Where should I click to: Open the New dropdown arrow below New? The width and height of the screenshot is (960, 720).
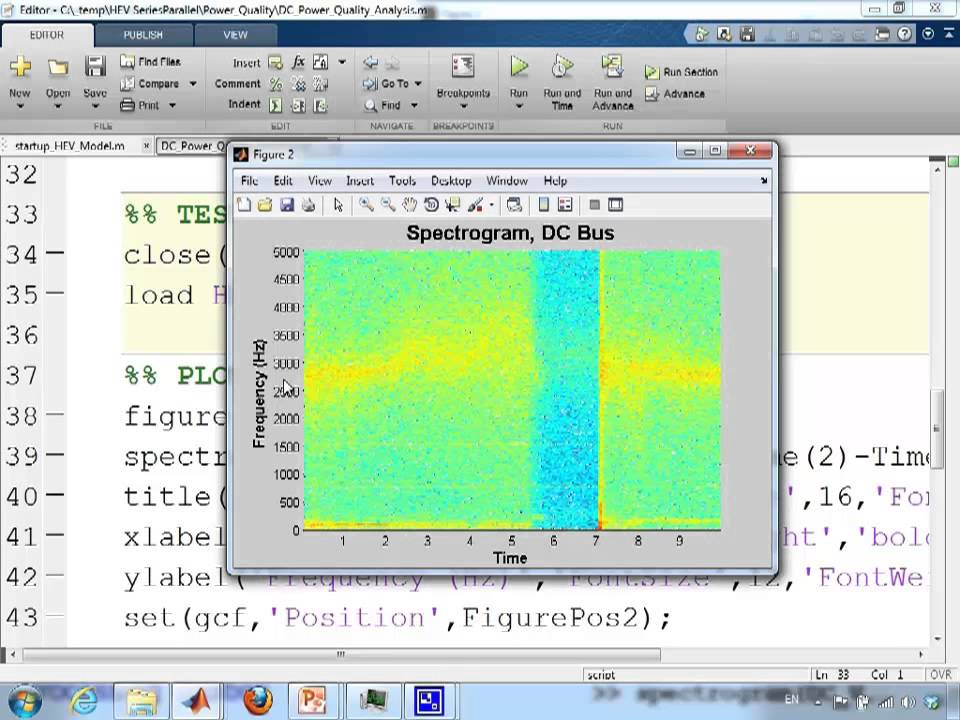click(20, 107)
